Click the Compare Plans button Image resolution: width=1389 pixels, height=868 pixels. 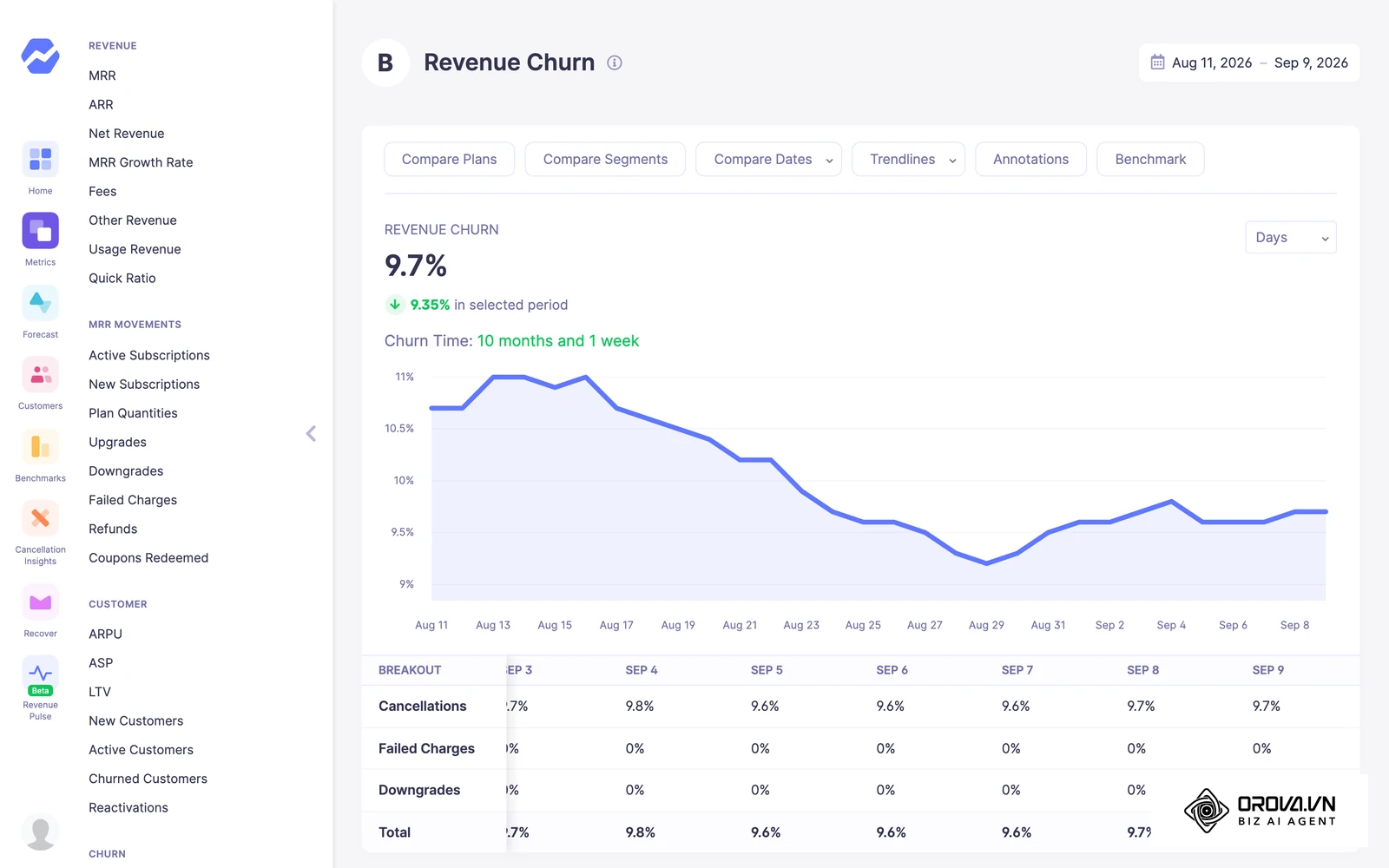click(x=450, y=159)
